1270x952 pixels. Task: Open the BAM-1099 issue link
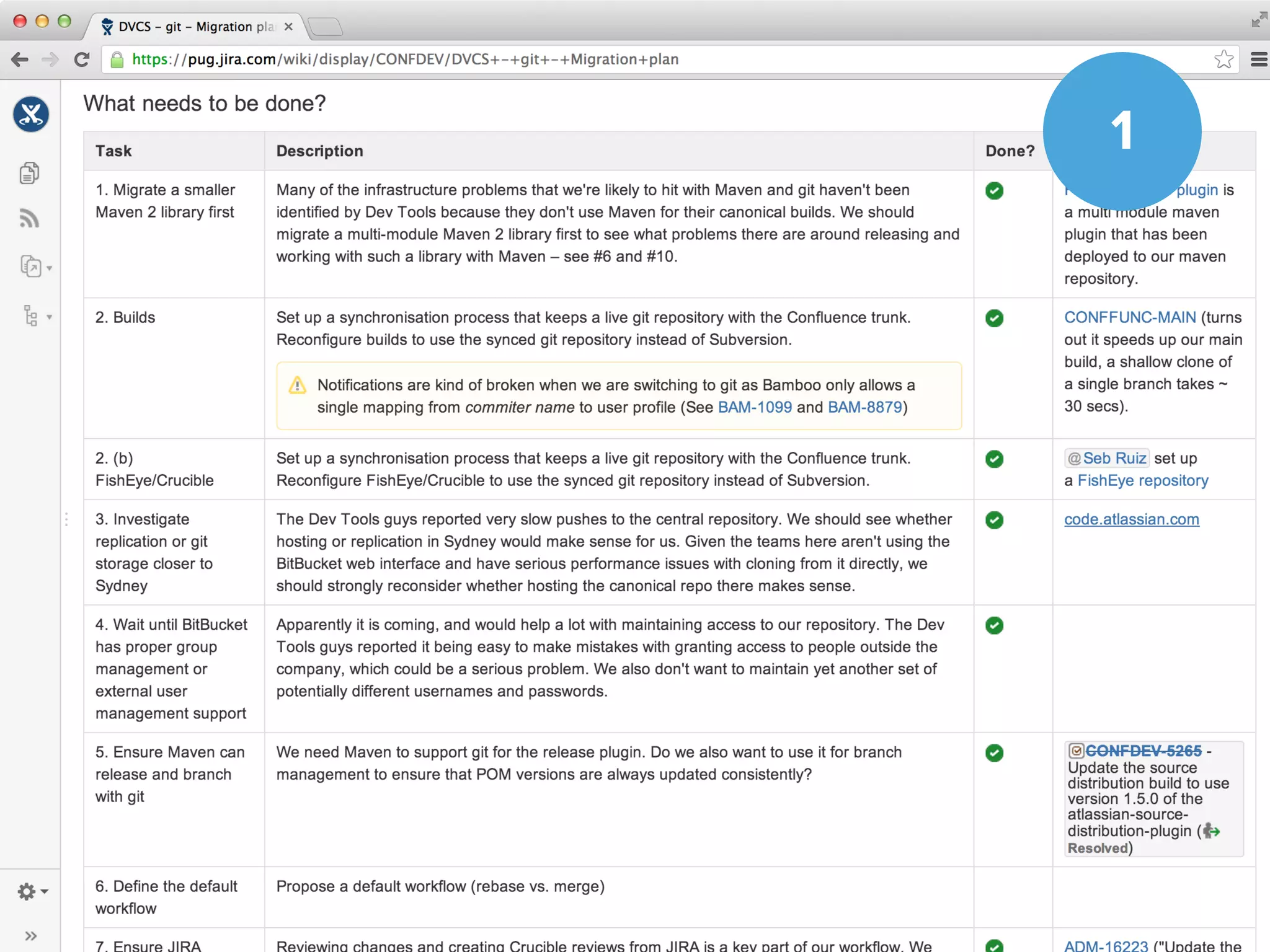tap(754, 407)
